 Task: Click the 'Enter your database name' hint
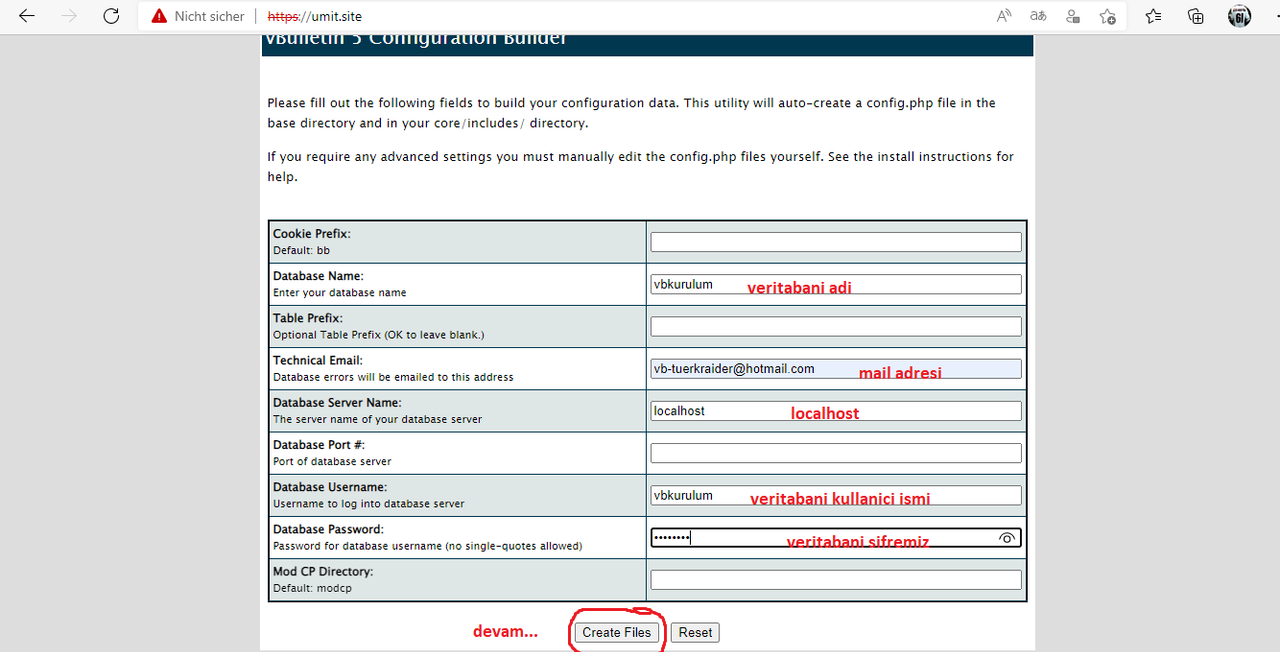pos(339,293)
